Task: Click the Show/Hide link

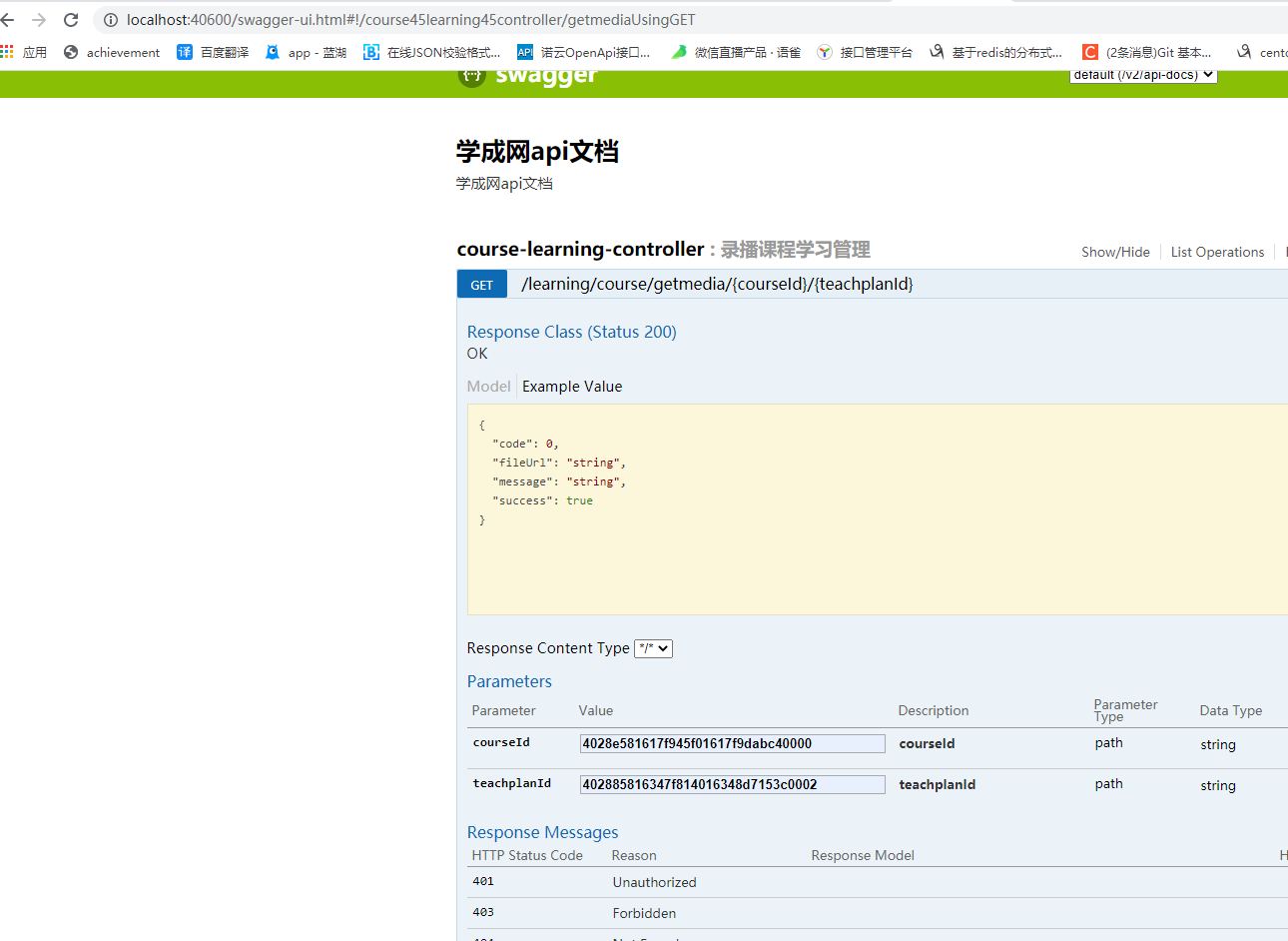Action: pos(1115,252)
